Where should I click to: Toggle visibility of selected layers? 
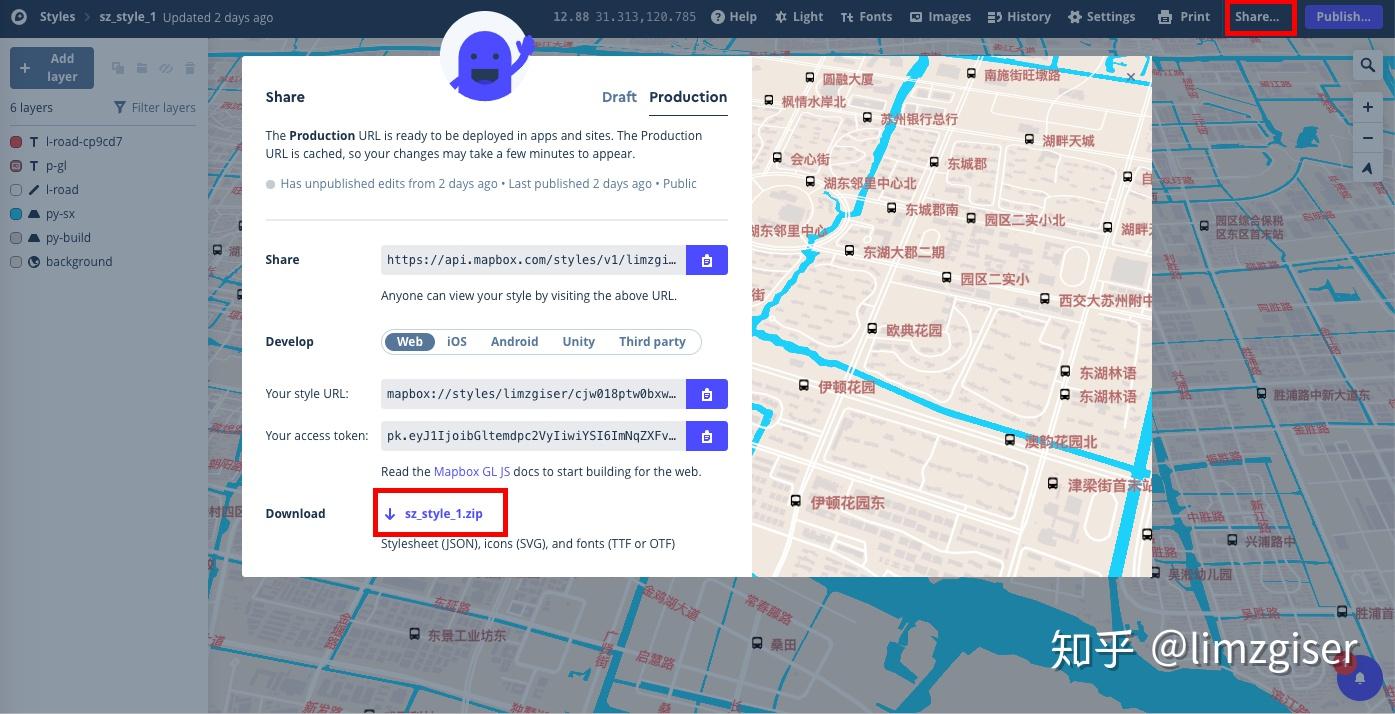coord(166,67)
